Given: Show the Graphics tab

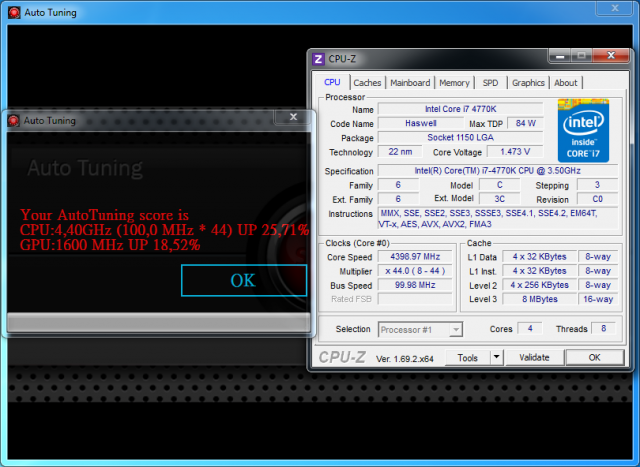Looking at the screenshot, I should [x=528, y=83].
